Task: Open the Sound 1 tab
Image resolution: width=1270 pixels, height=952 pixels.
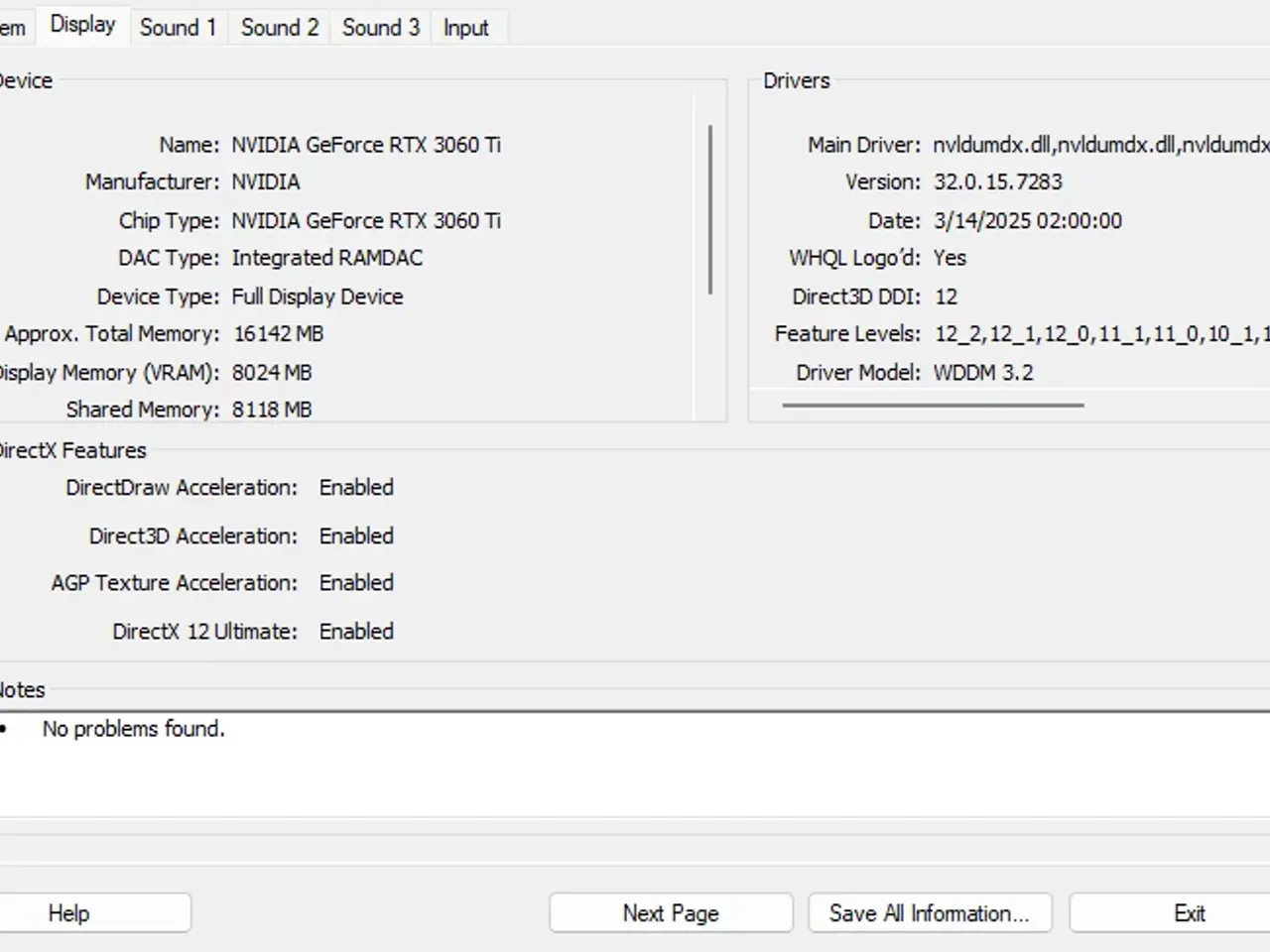Action: pos(178,28)
